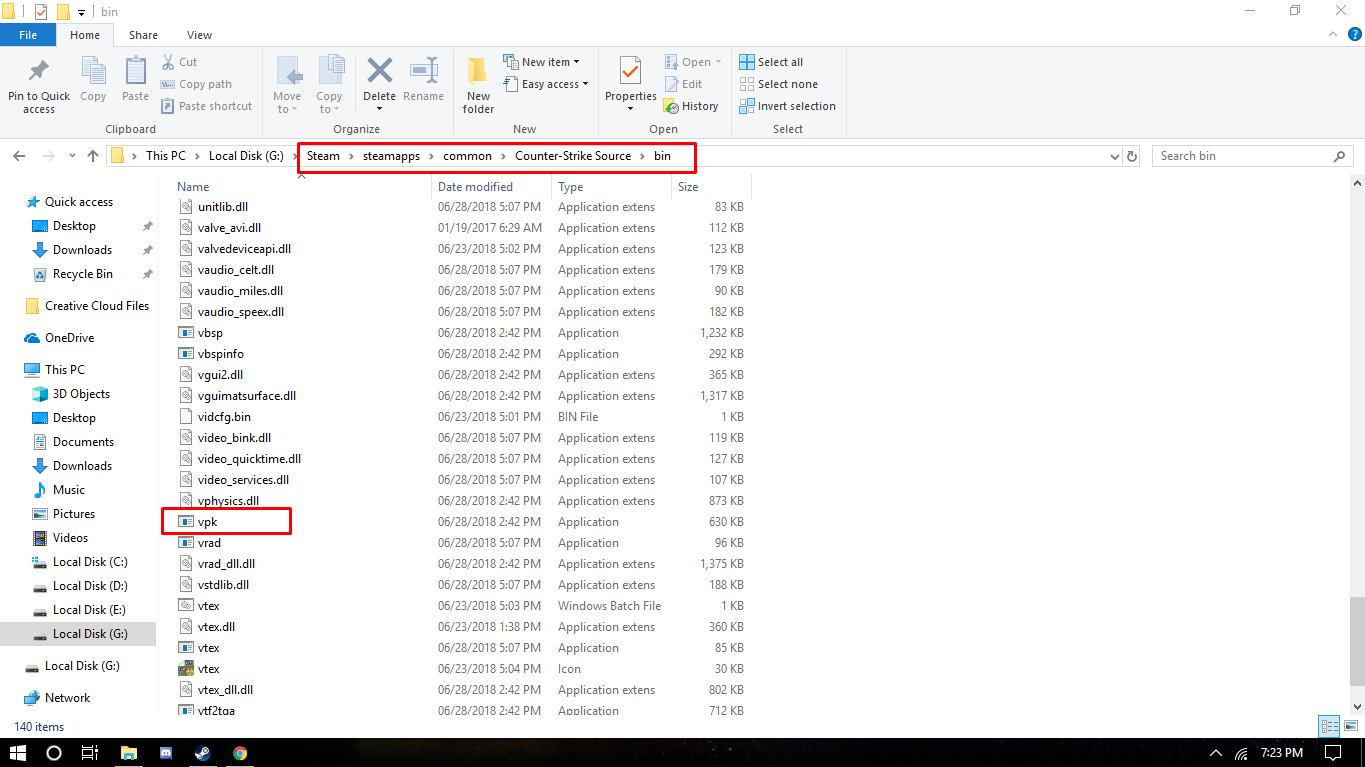Click Counter-Strike Source in address path
Image resolution: width=1365 pixels, height=767 pixels.
[x=573, y=156]
